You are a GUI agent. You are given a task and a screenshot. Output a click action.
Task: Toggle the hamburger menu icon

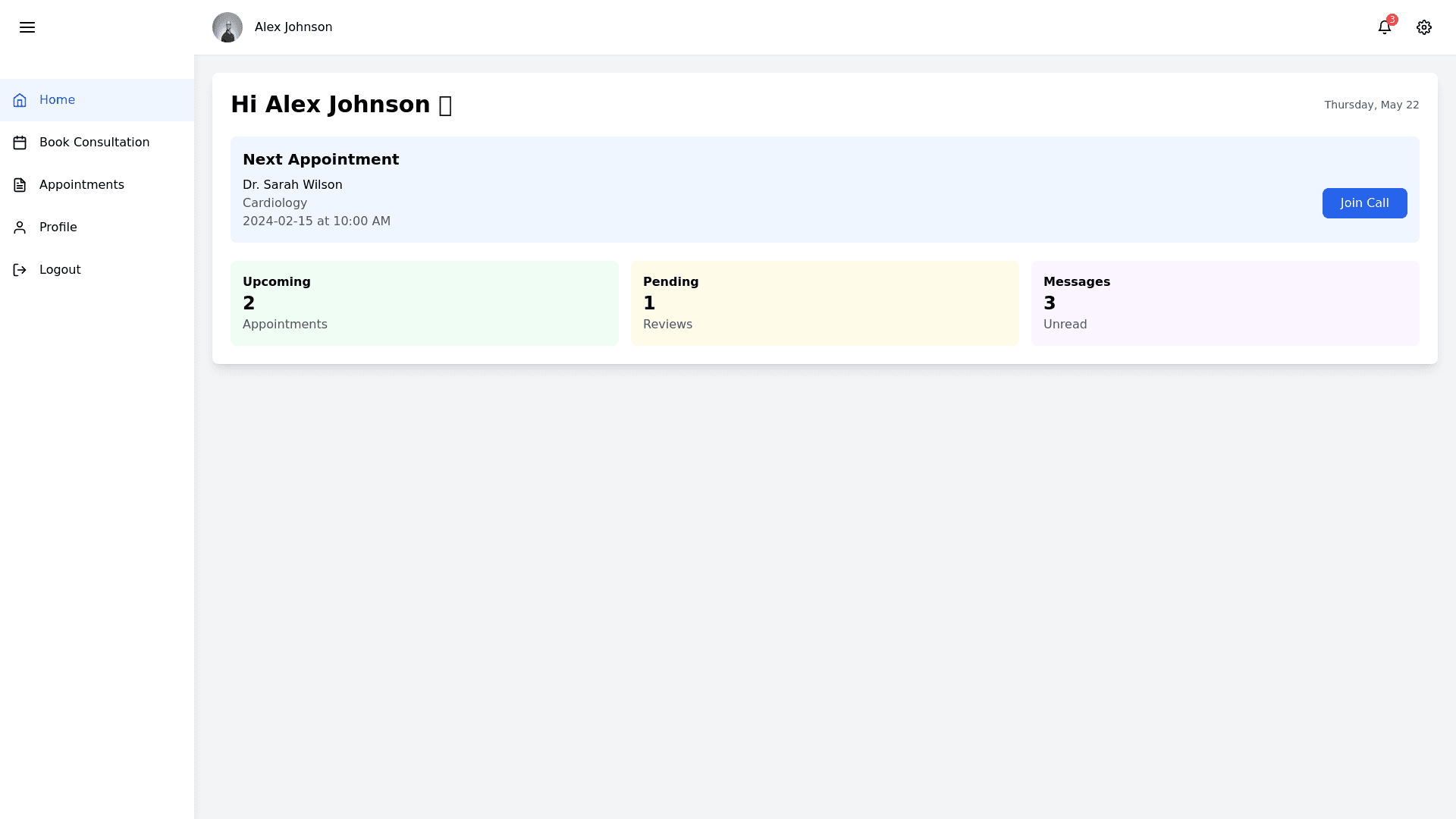27,27
